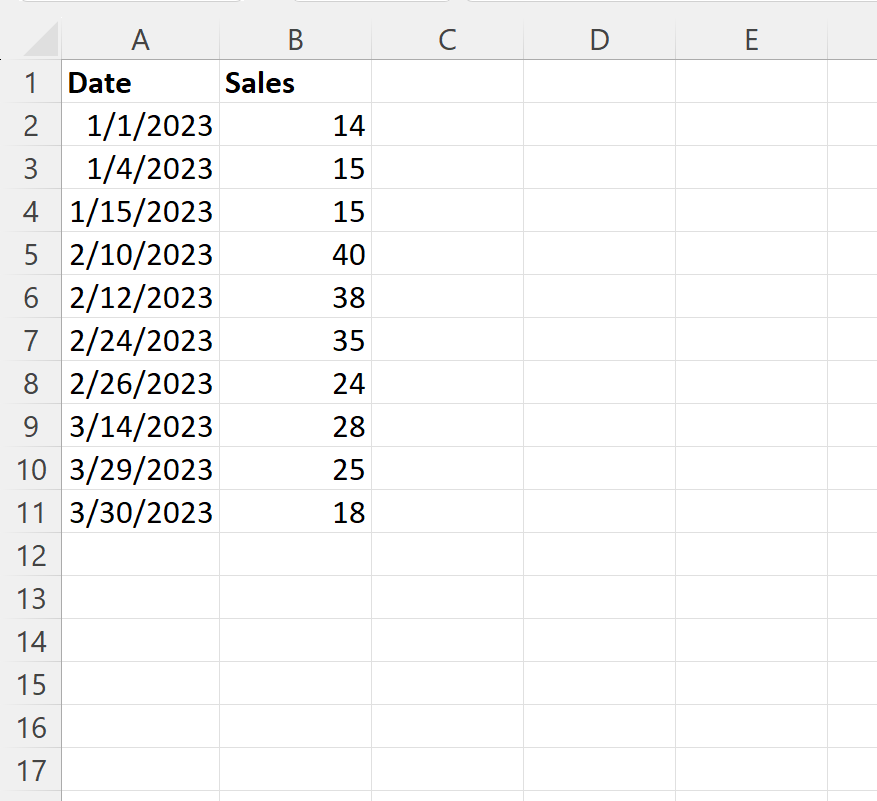Select column C header

click(x=447, y=40)
